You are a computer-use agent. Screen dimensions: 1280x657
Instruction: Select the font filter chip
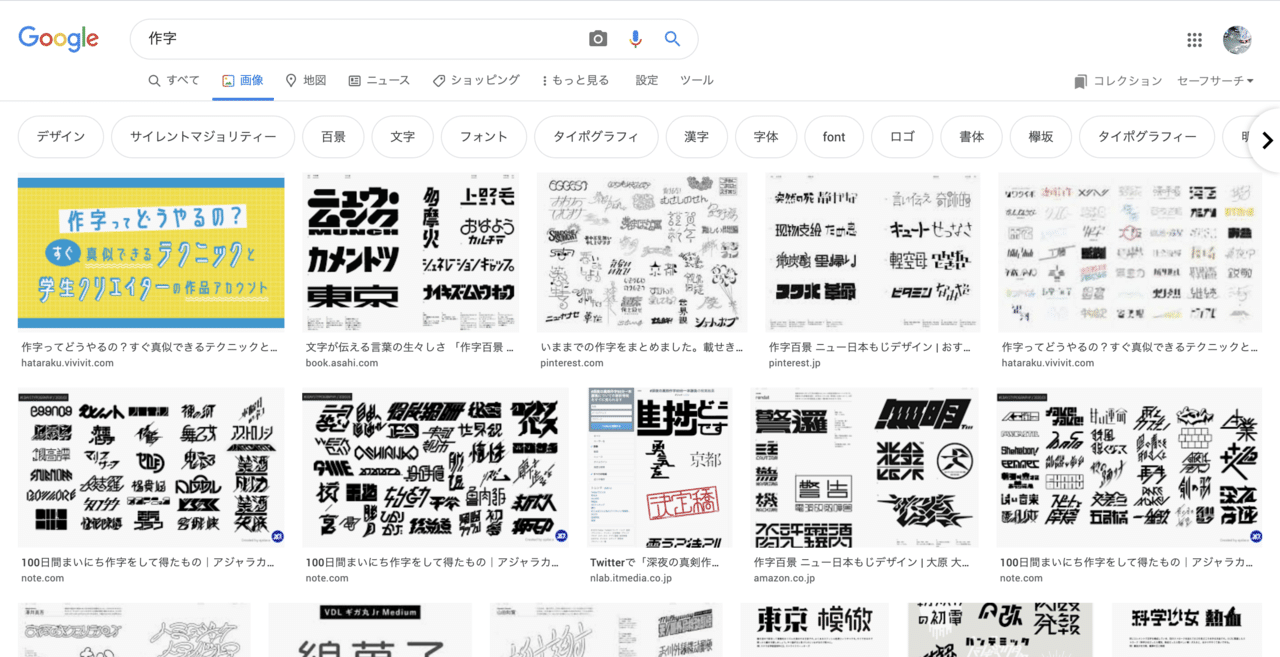click(834, 137)
